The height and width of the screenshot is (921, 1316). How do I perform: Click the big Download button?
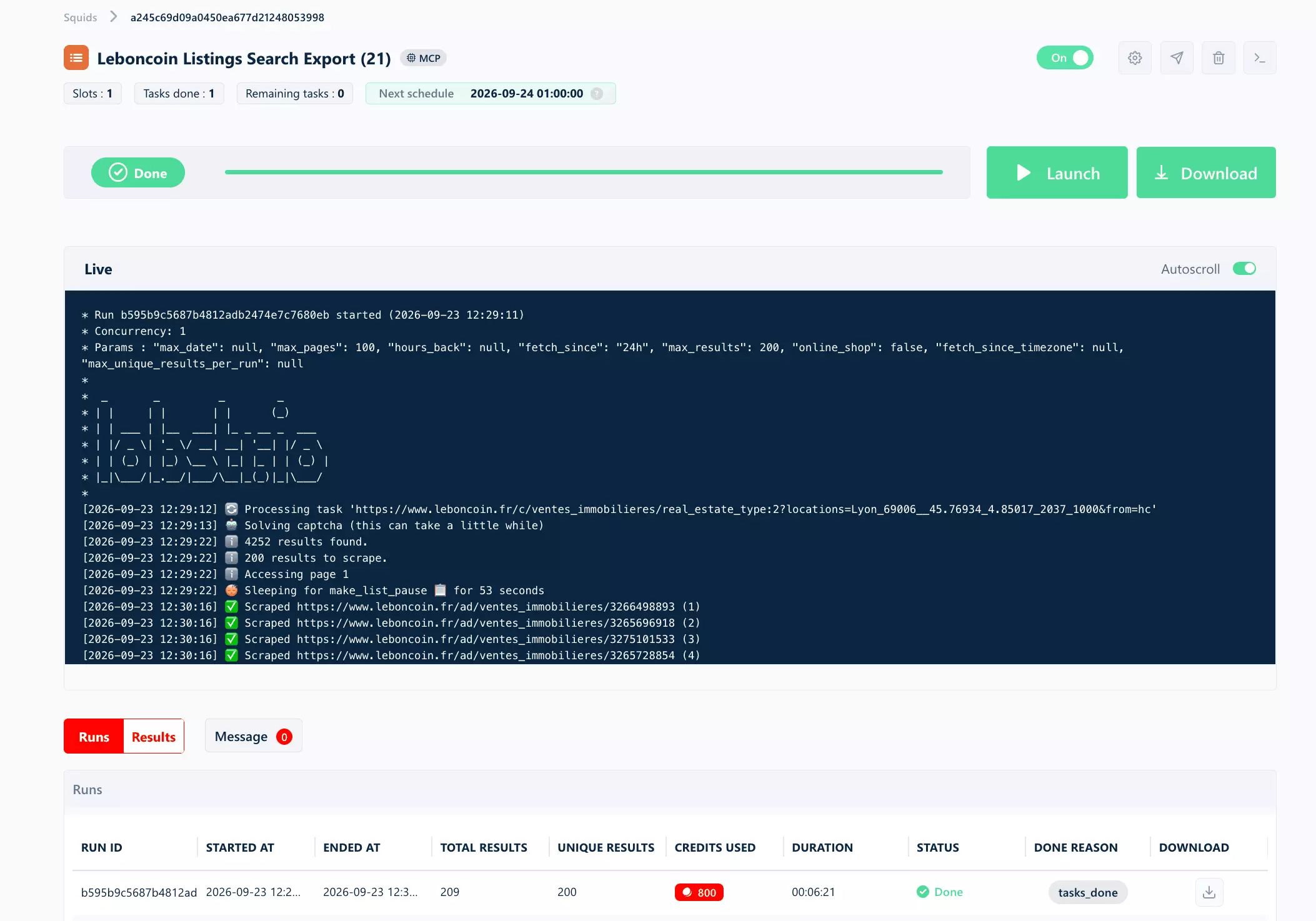[x=1206, y=172]
